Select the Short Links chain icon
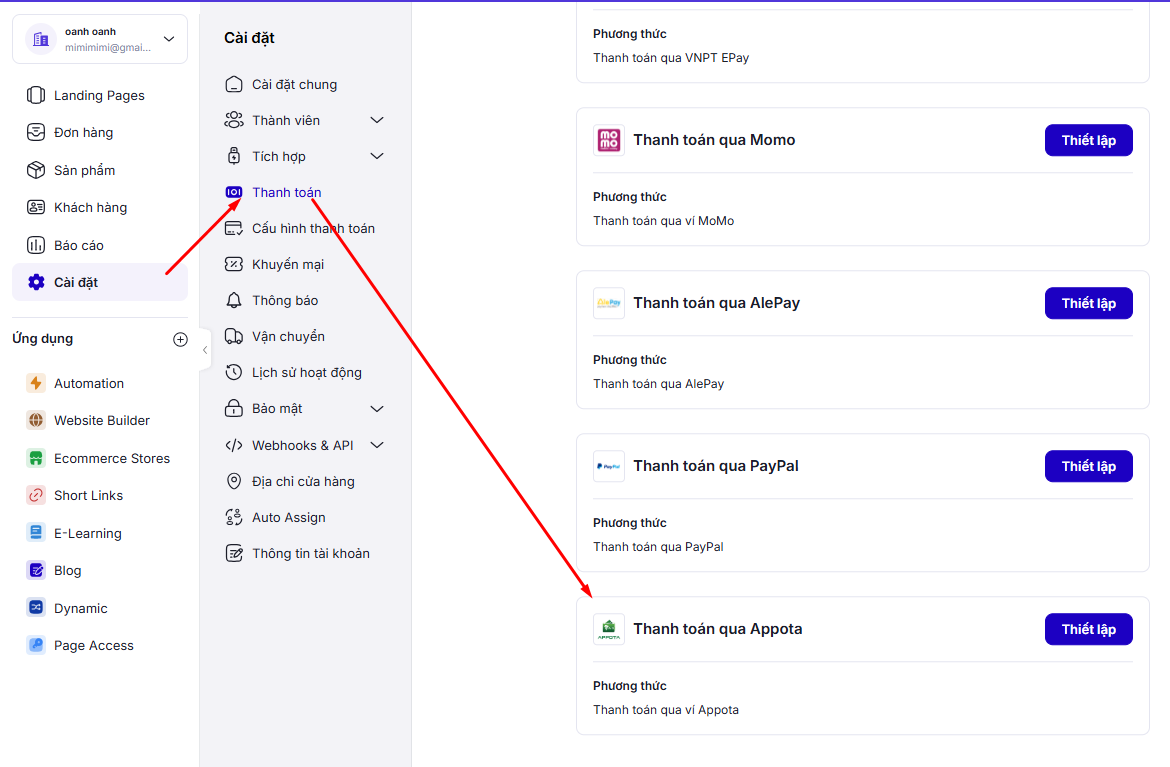The width and height of the screenshot is (1170, 767). click(36, 495)
